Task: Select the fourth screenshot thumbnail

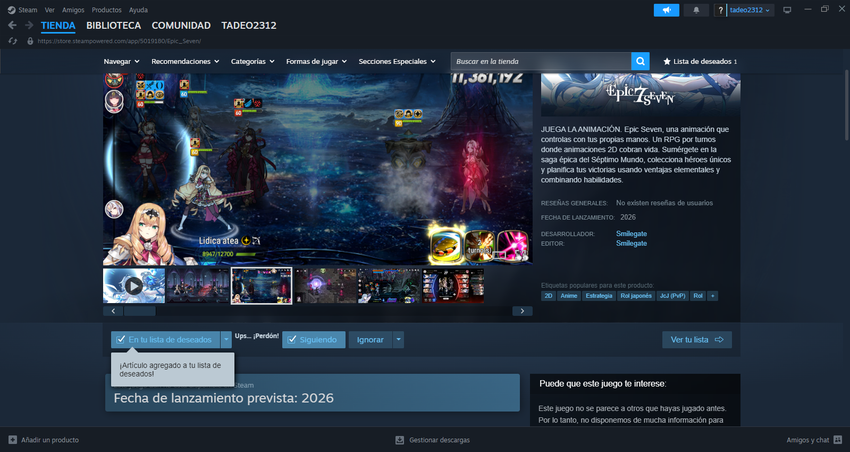Action: [x=325, y=286]
